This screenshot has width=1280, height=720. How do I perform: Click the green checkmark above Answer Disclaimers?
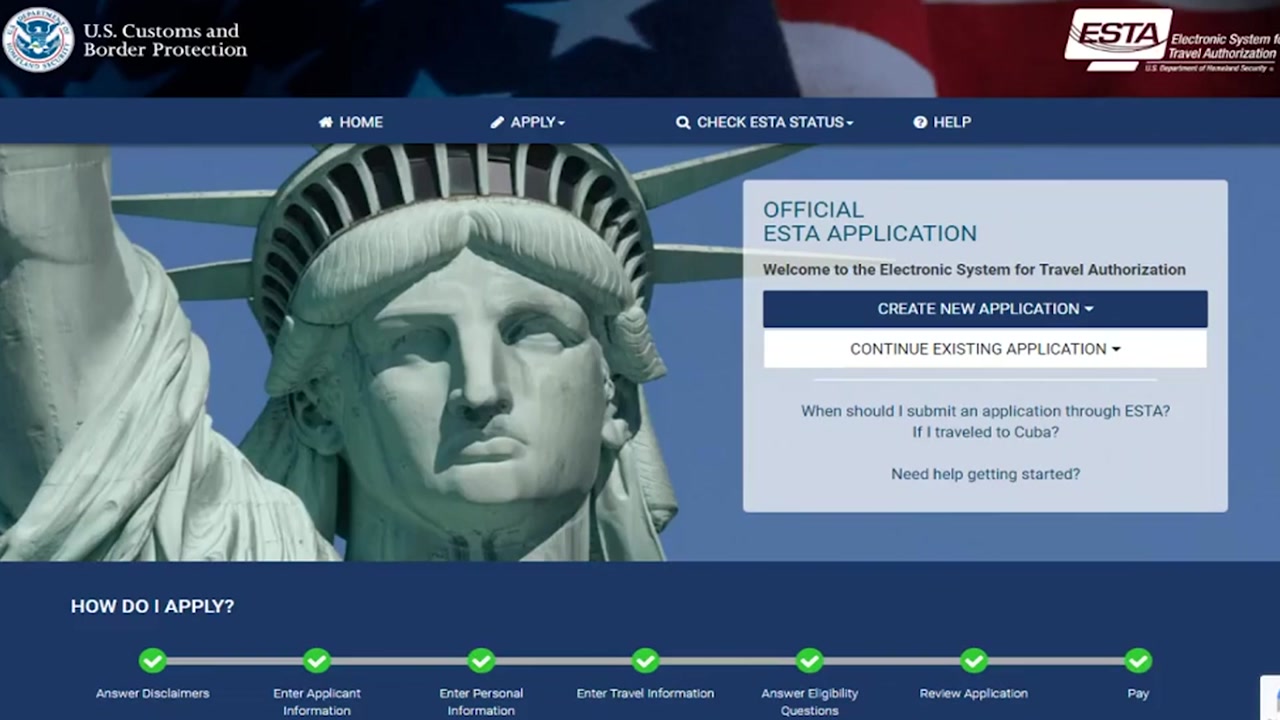pyautogui.click(x=152, y=661)
